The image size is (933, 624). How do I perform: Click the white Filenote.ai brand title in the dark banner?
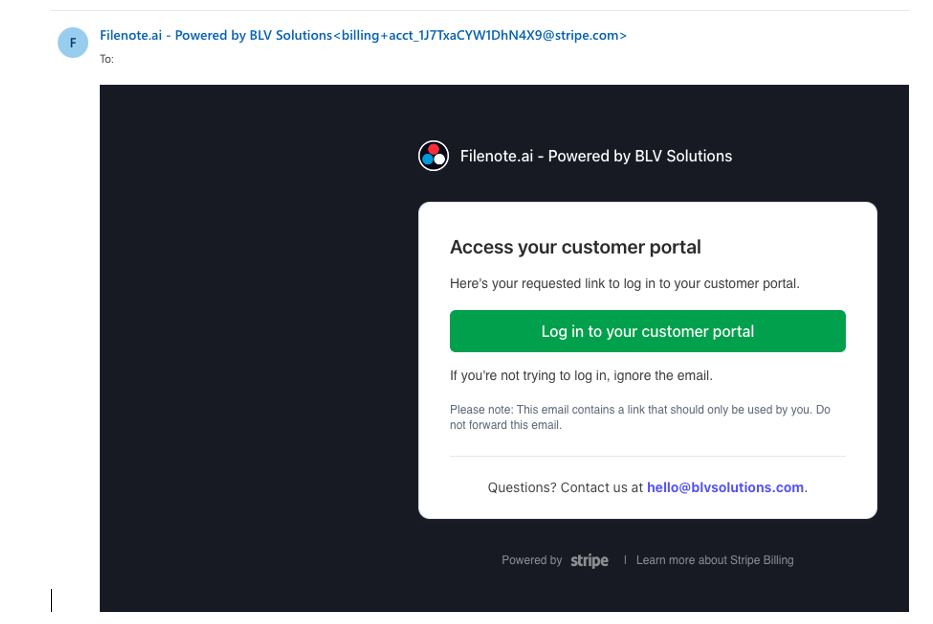596,156
